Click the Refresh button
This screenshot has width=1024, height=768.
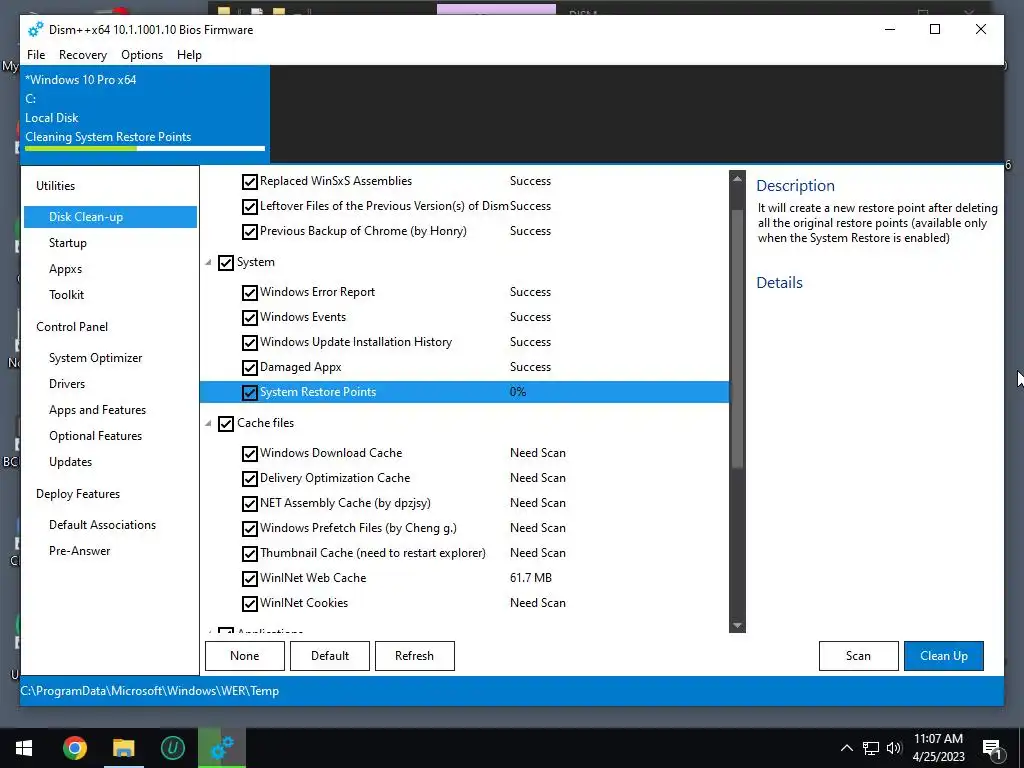point(415,656)
